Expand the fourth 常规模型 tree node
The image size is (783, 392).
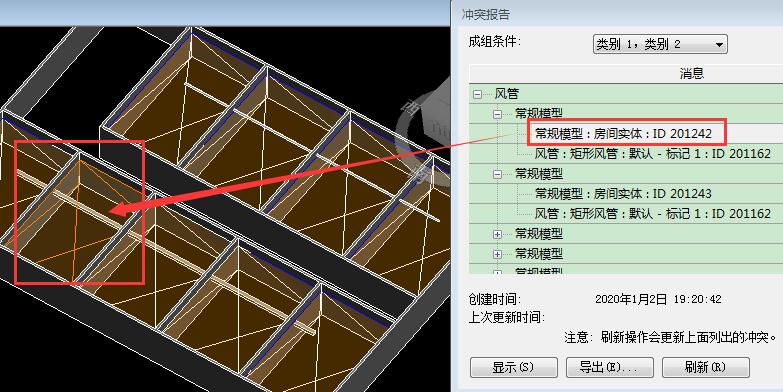point(497,254)
